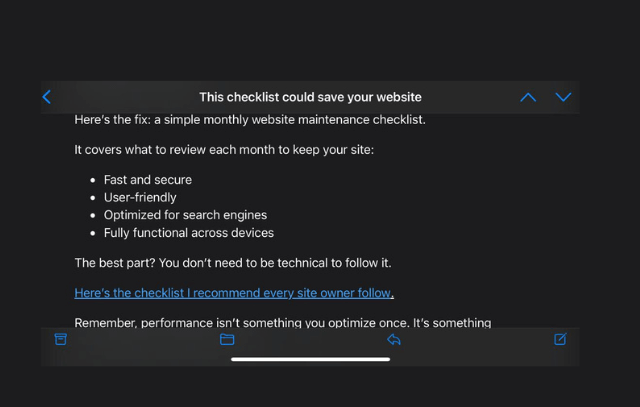Tap the 'Fast and secure' bullet

pos(147,180)
